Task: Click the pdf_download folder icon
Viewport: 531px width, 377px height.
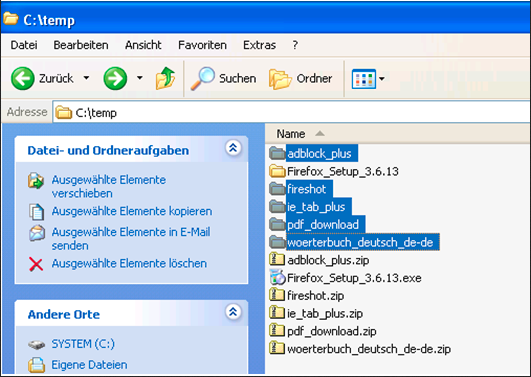Action: pos(277,224)
